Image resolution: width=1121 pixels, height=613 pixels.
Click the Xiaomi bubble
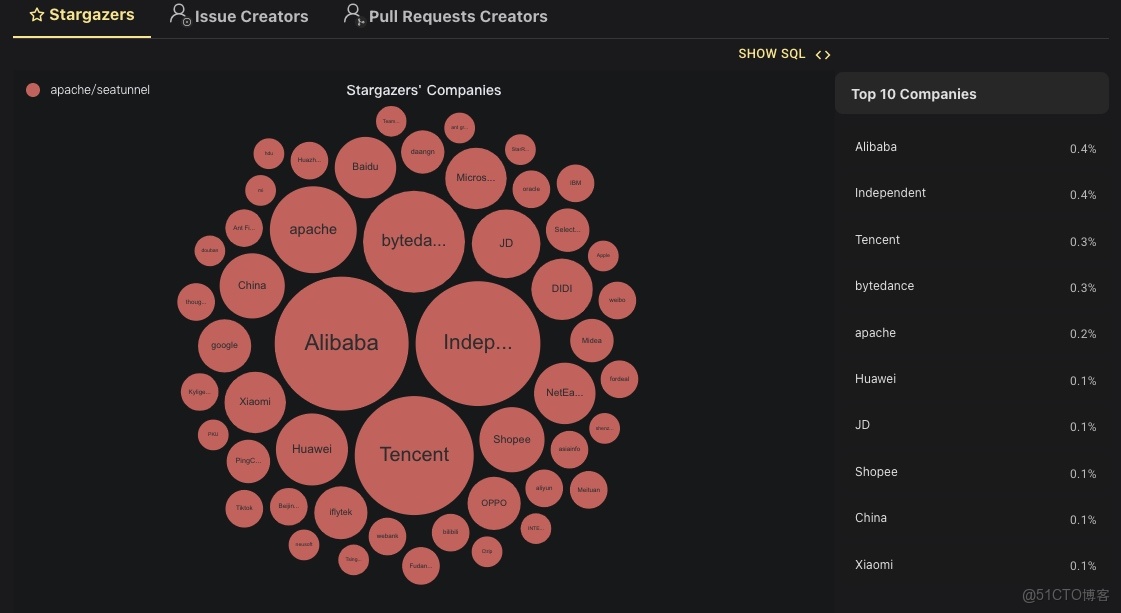point(255,402)
